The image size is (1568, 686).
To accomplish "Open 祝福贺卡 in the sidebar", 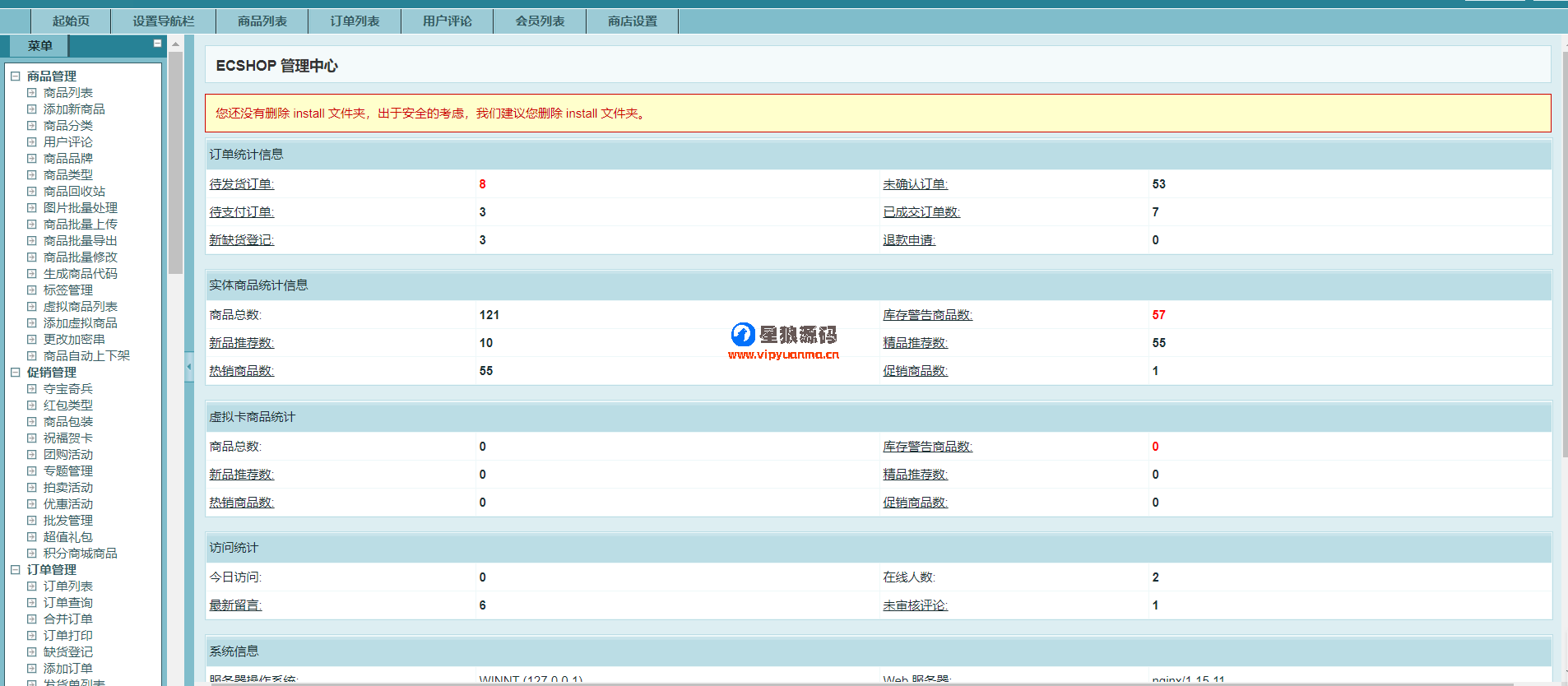I will click(68, 438).
